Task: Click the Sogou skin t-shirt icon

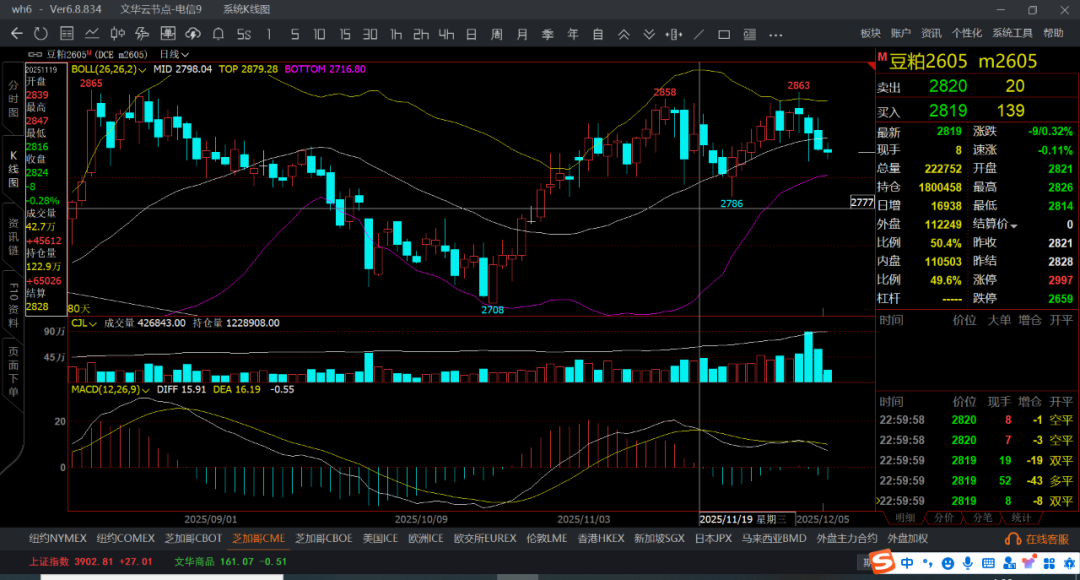Action: (1029, 563)
